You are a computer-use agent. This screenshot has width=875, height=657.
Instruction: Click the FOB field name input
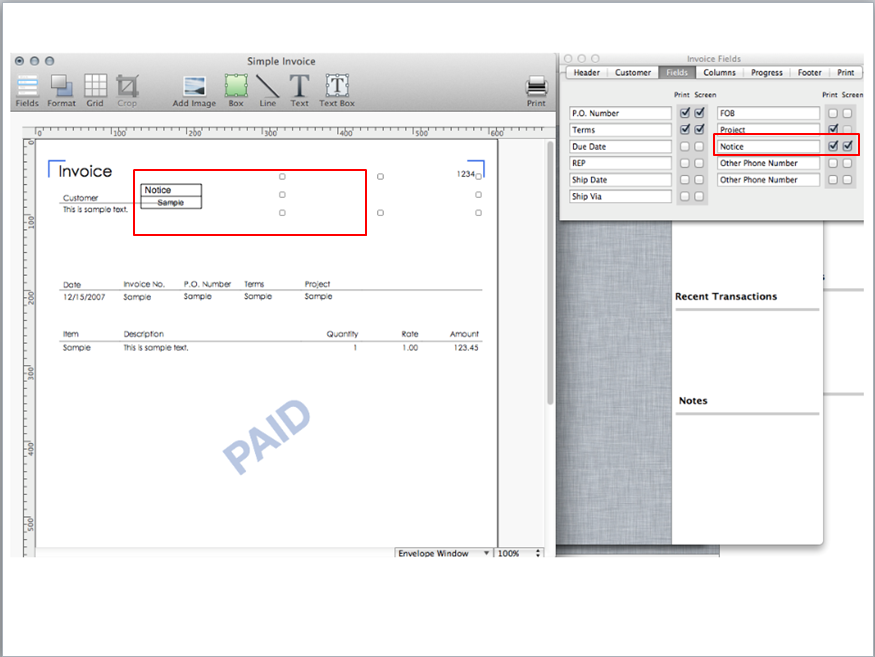coord(768,113)
